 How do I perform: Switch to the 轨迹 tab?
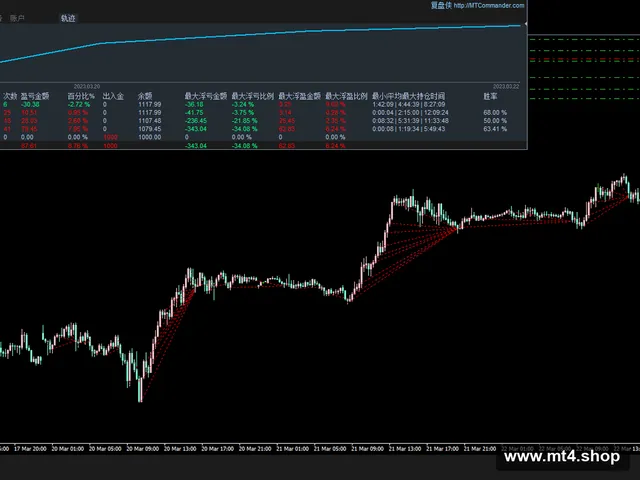point(68,18)
